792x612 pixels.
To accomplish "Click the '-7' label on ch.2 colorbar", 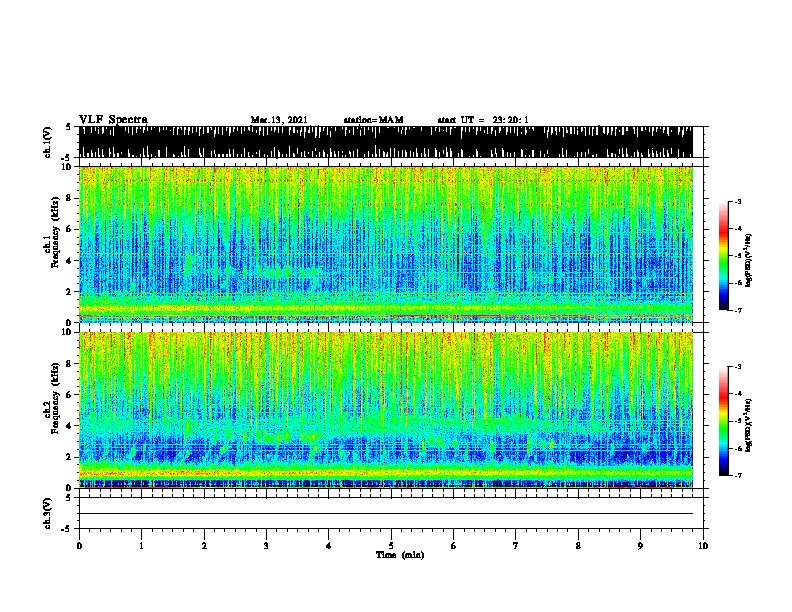I will pos(737,475).
